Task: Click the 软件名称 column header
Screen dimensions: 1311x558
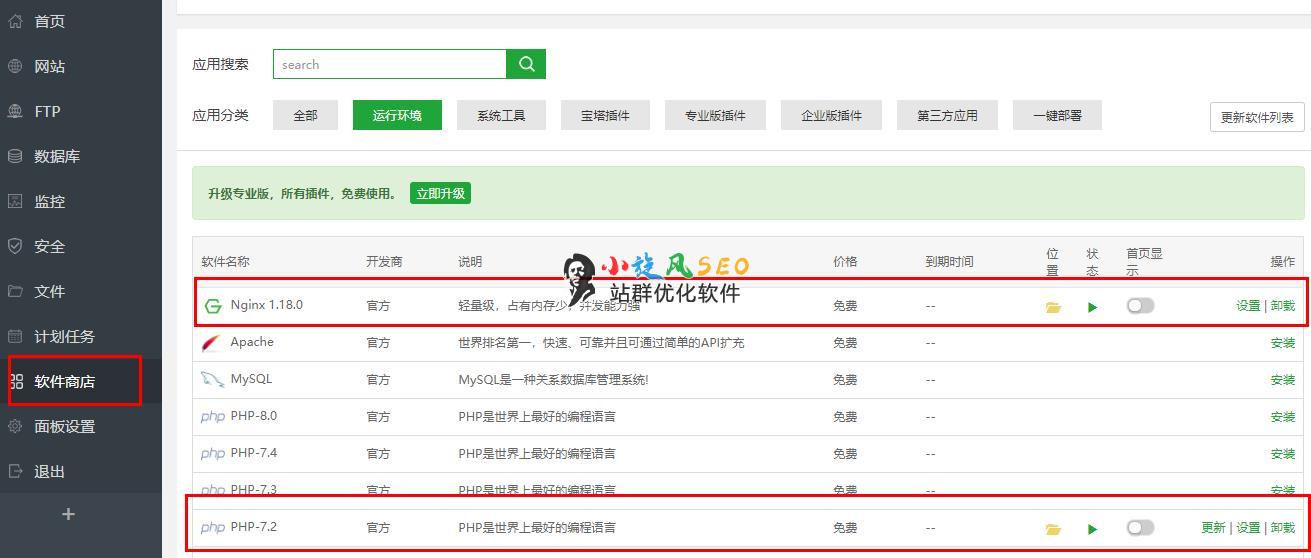Action: 226,262
